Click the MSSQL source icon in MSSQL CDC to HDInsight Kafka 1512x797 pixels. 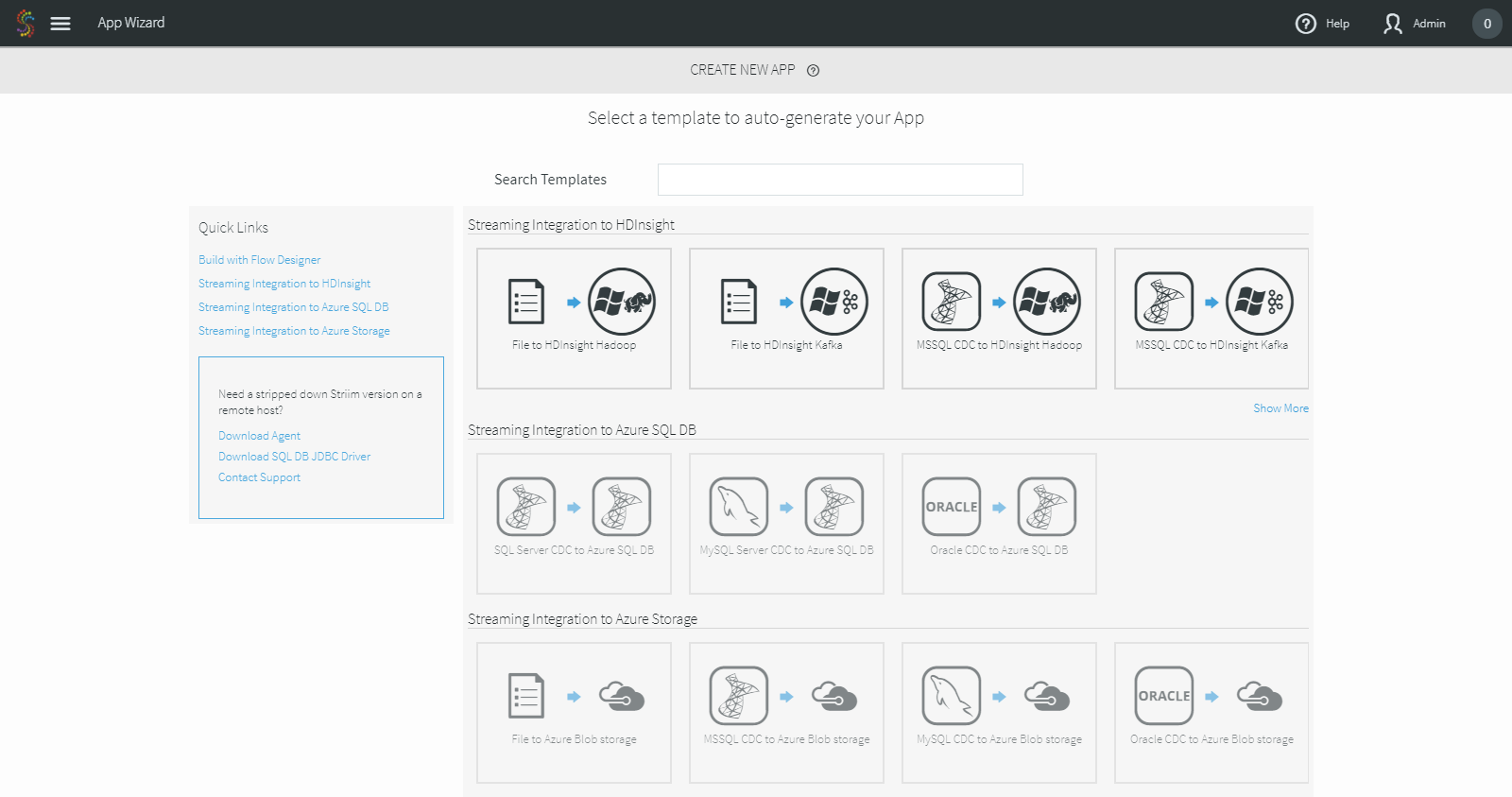coord(1164,302)
